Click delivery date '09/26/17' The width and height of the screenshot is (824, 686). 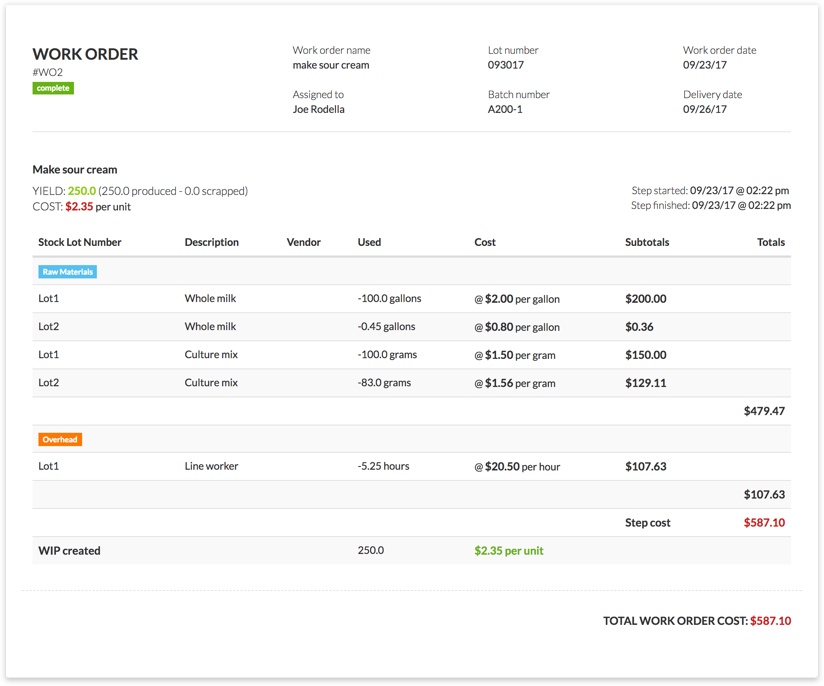coord(705,109)
